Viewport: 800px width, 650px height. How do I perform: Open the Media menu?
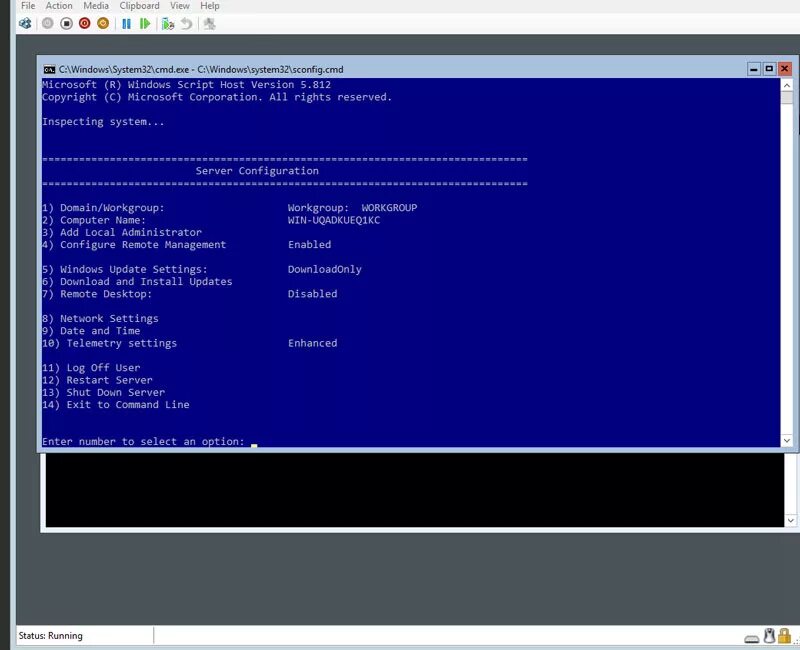[x=96, y=6]
